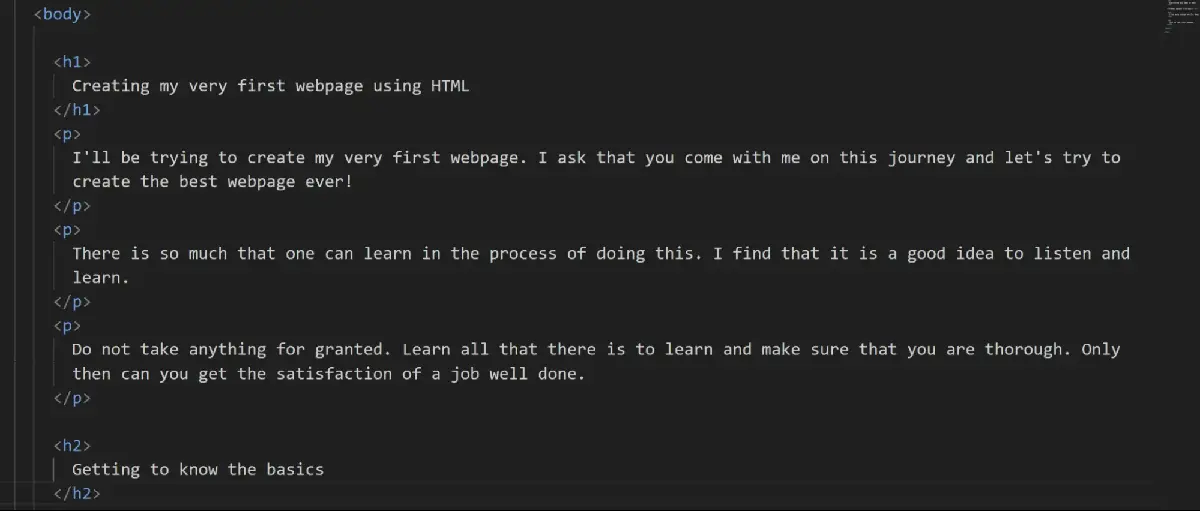Place cursor on the opening h1 tag
1200x511 pixels.
(72, 62)
